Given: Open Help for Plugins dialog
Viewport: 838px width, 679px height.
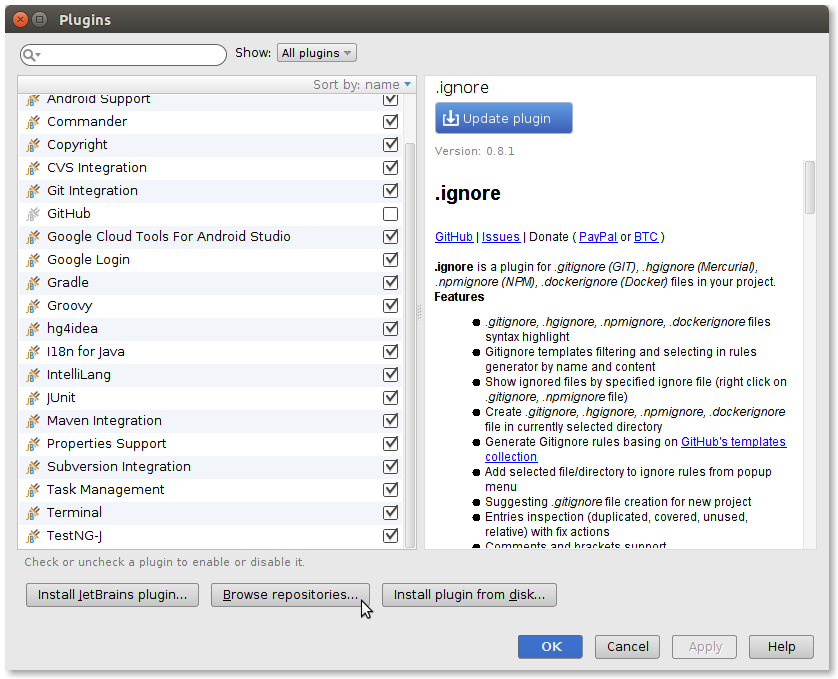Looking at the screenshot, I should coord(781,647).
